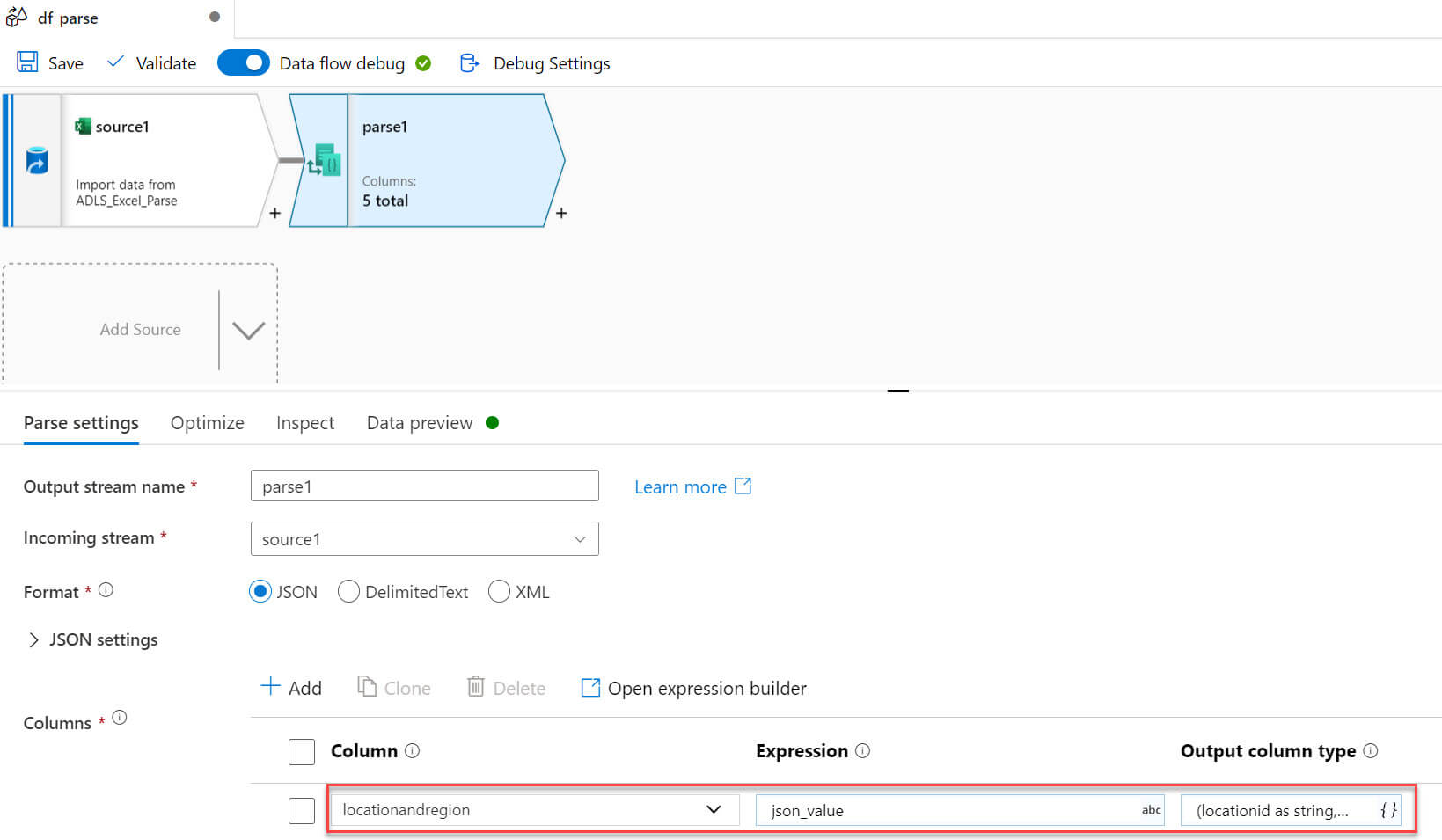This screenshot has width=1442, height=840.
Task: Click the Save disk icon
Action: (x=27, y=62)
